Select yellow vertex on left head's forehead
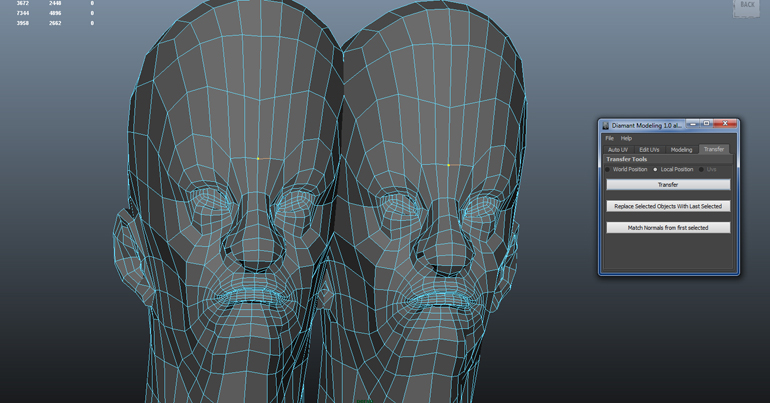Viewport: 770px width, 403px height. (258, 158)
